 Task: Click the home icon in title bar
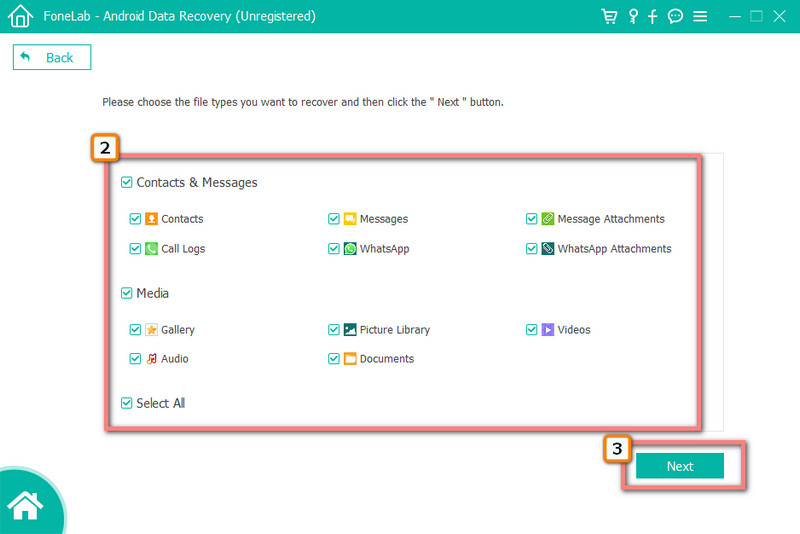coord(20,17)
